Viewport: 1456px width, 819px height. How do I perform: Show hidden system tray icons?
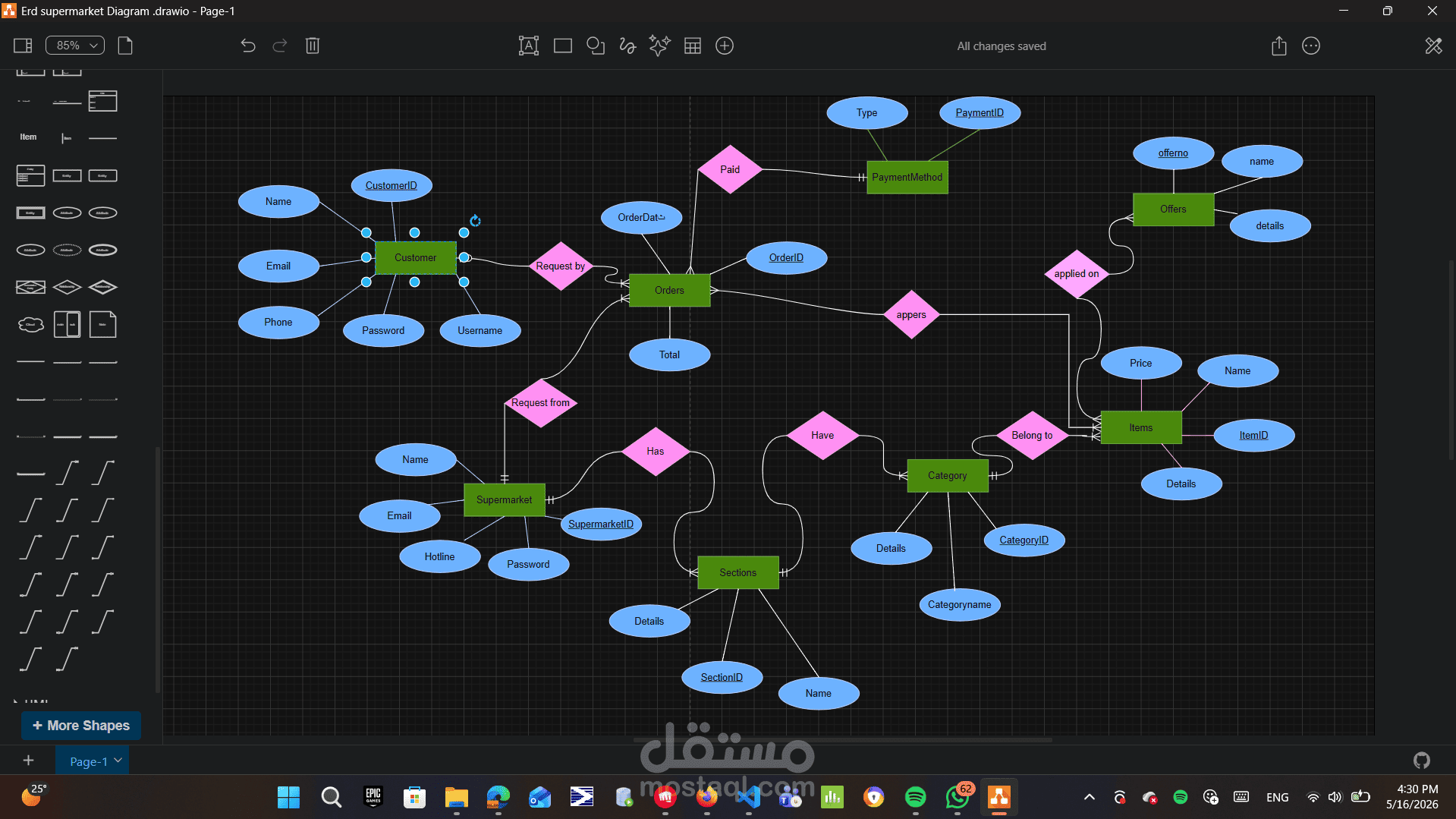click(1090, 797)
